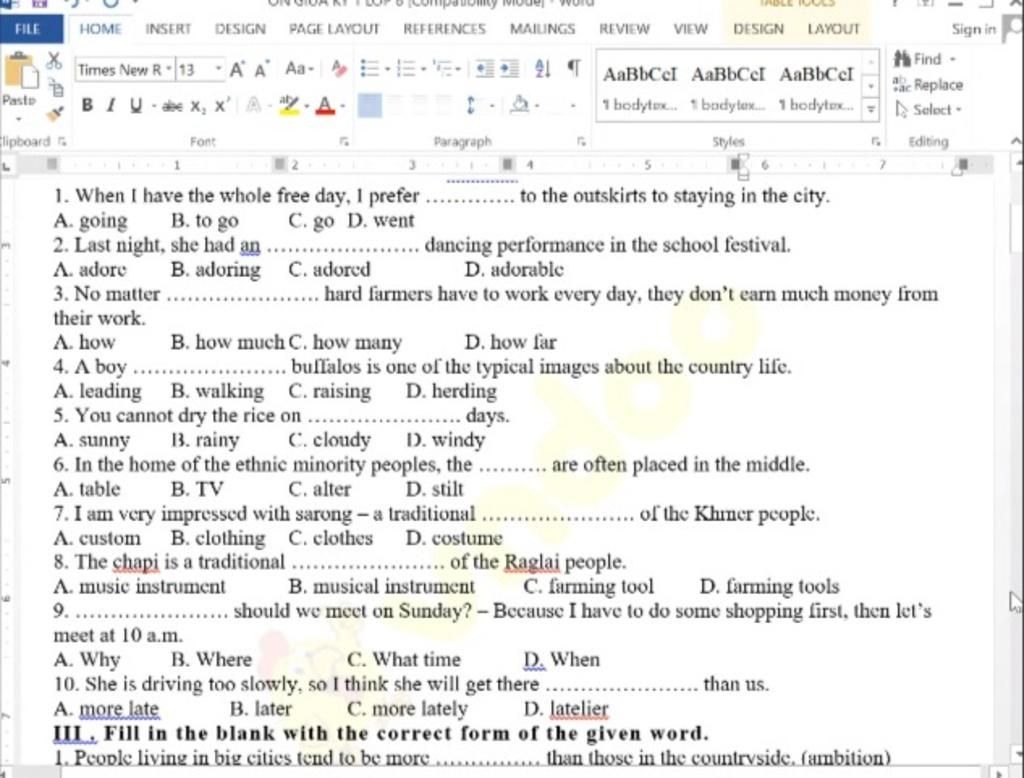
Task: Grow font size with large A icon
Action: (x=237, y=69)
